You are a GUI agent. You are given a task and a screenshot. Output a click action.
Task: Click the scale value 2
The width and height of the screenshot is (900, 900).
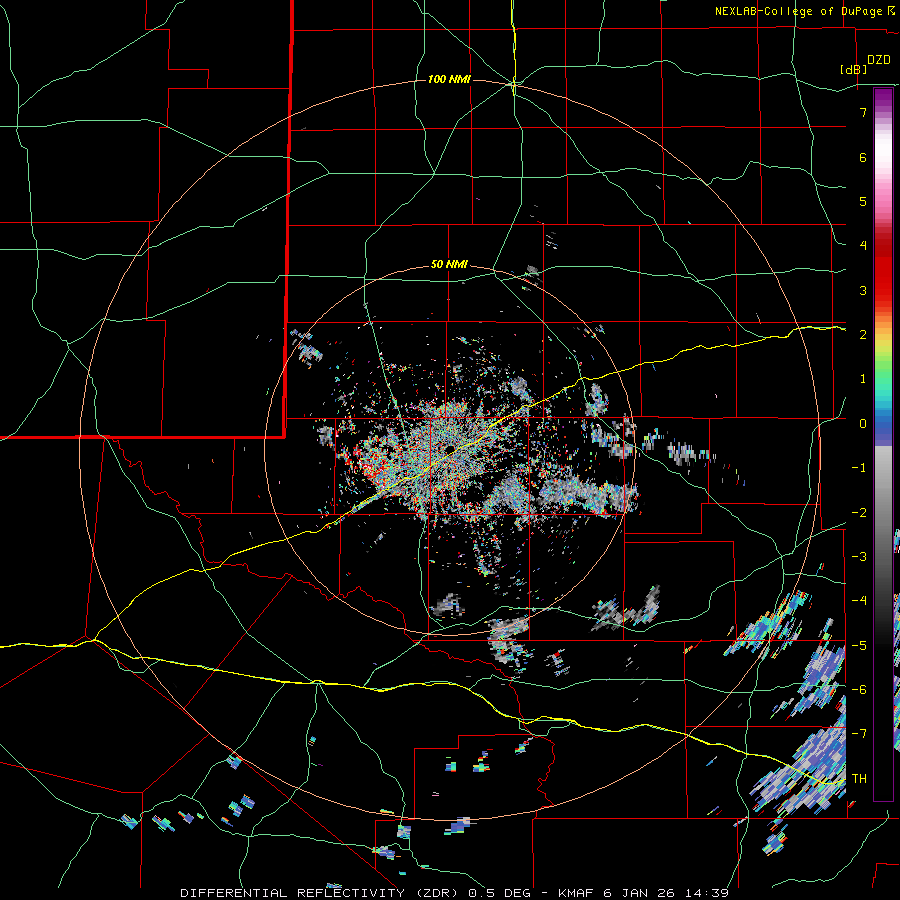[863, 335]
